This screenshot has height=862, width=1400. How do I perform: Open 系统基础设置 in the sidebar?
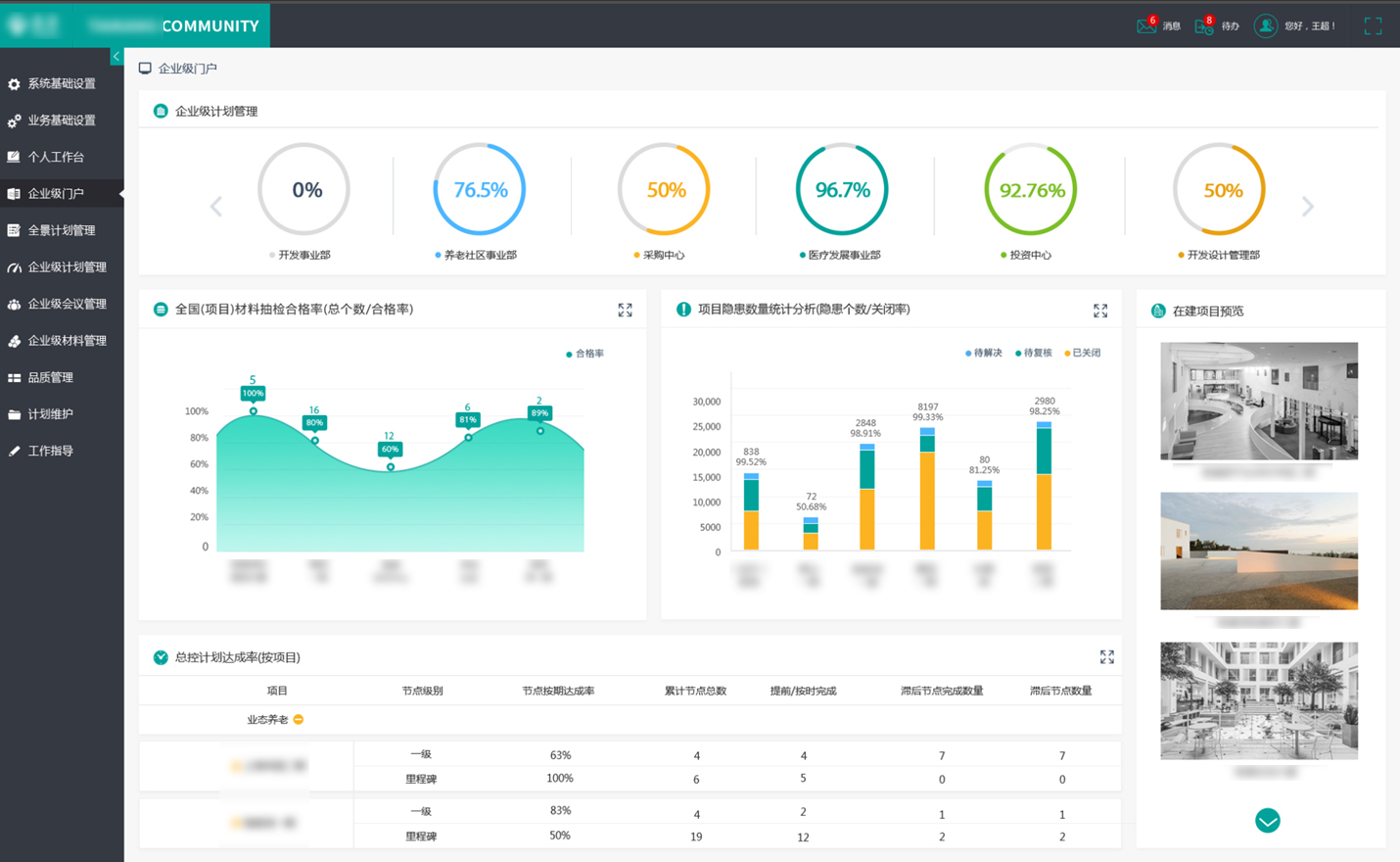pyautogui.click(x=61, y=84)
